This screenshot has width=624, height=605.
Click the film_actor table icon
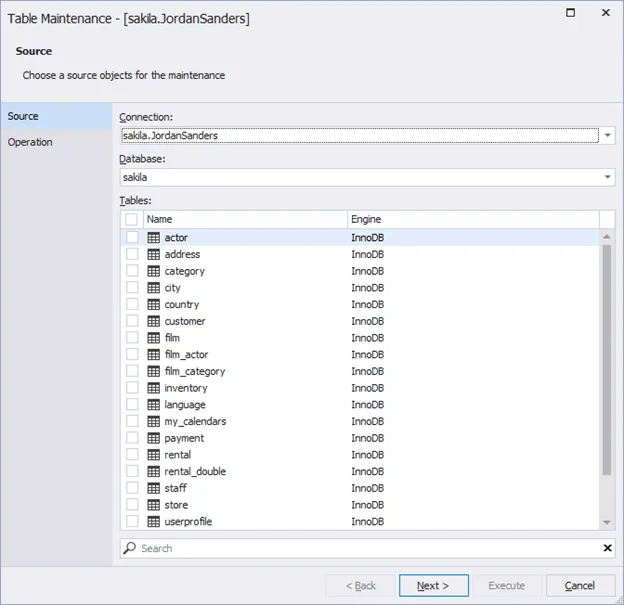pos(154,355)
